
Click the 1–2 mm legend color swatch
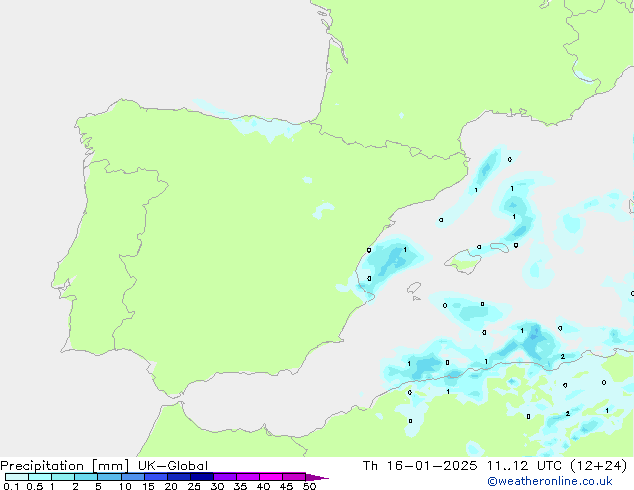(63, 477)
